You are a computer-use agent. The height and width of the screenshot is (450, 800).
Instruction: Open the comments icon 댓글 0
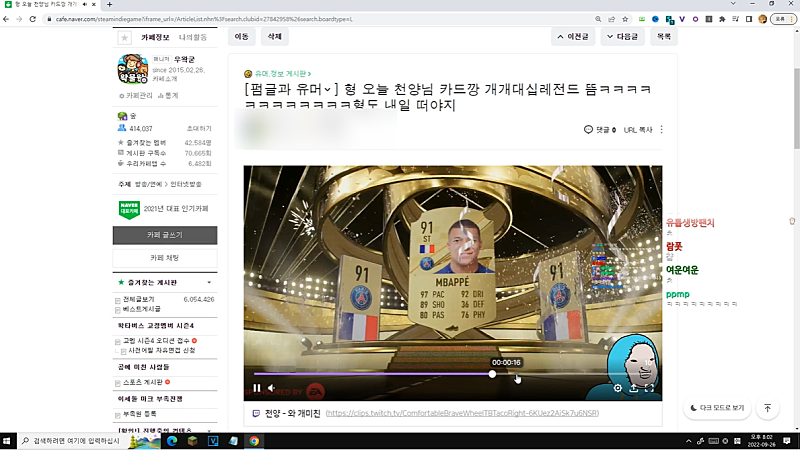[599, 130]
